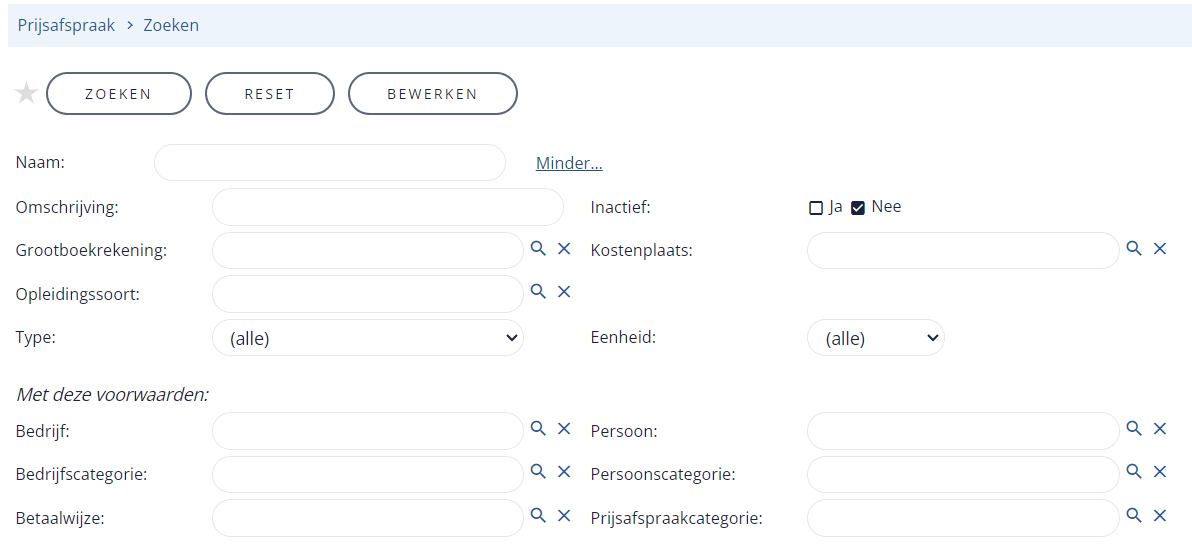The height and width of the screenshot is (550, 1192).
Task: Clear the Persoon field with X icon
Action: click(x=1160, y=428)
